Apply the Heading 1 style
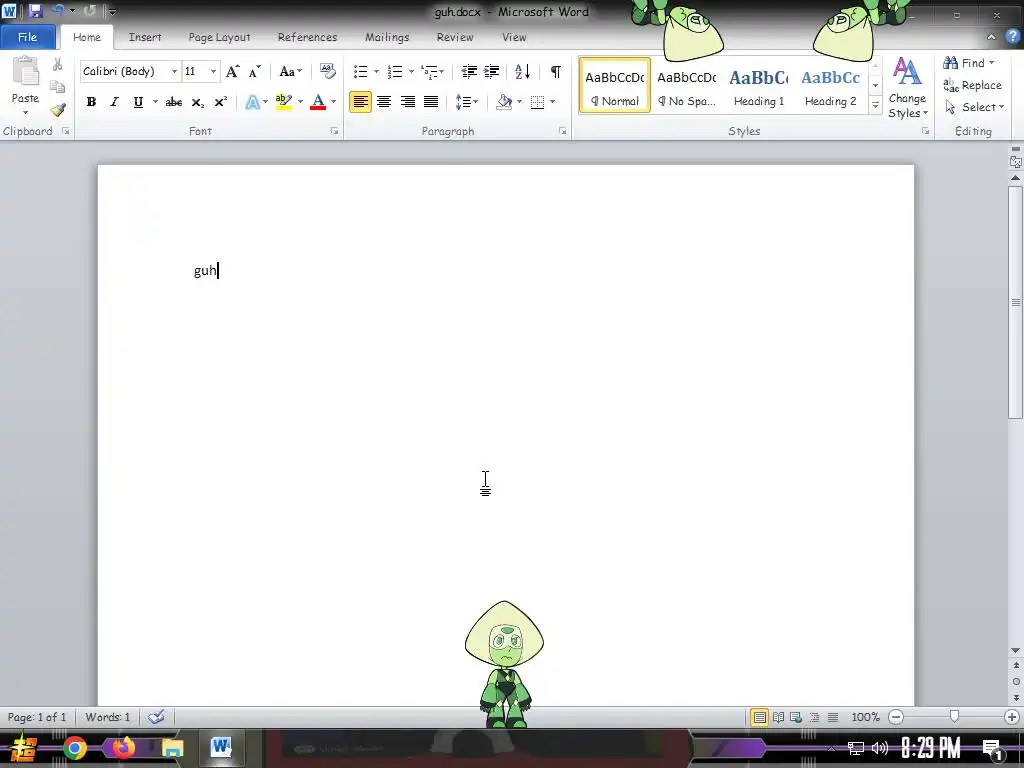The width and height of the screenshot is (1024, 768). [759, 85]
